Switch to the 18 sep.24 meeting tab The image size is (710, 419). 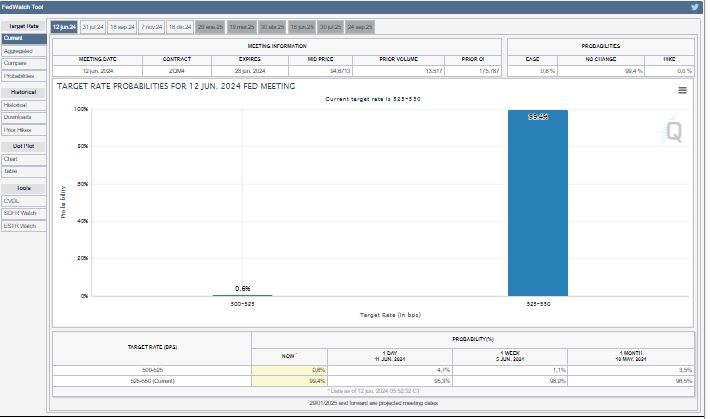pyautogui.click(x=122, y=25)
